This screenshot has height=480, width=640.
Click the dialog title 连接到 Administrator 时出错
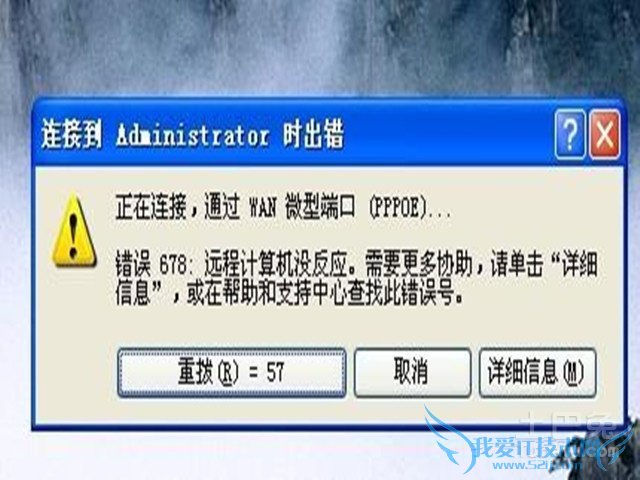pyautogui.click(x=192, y=135)
